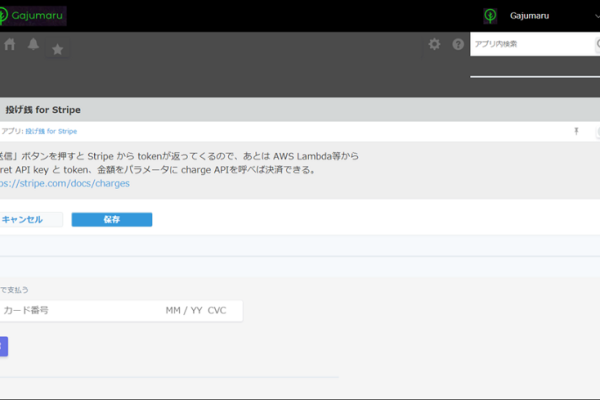Viewport: 600px width, 400px height.
Task: Click the green Gajumaru user avatar icon
Action: click(490, 16)
